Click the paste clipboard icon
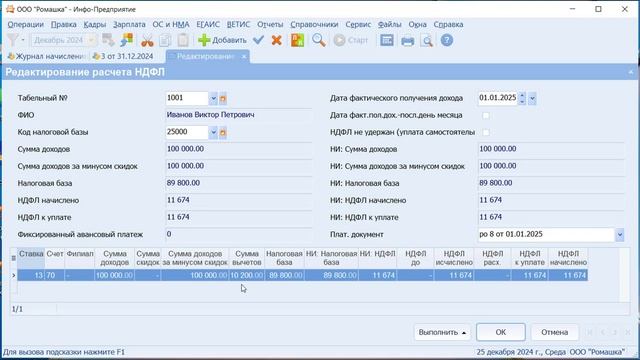 [x=183, y=40]
